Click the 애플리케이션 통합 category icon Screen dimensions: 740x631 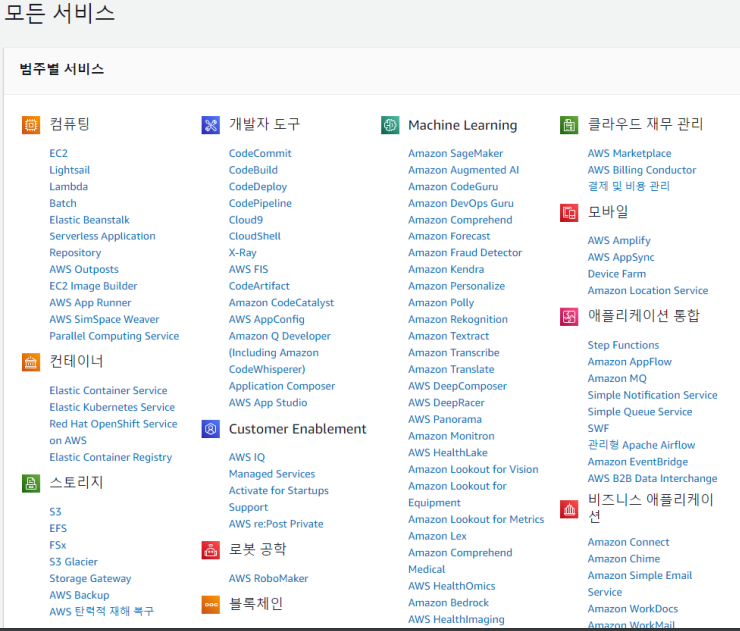point(569,317)
